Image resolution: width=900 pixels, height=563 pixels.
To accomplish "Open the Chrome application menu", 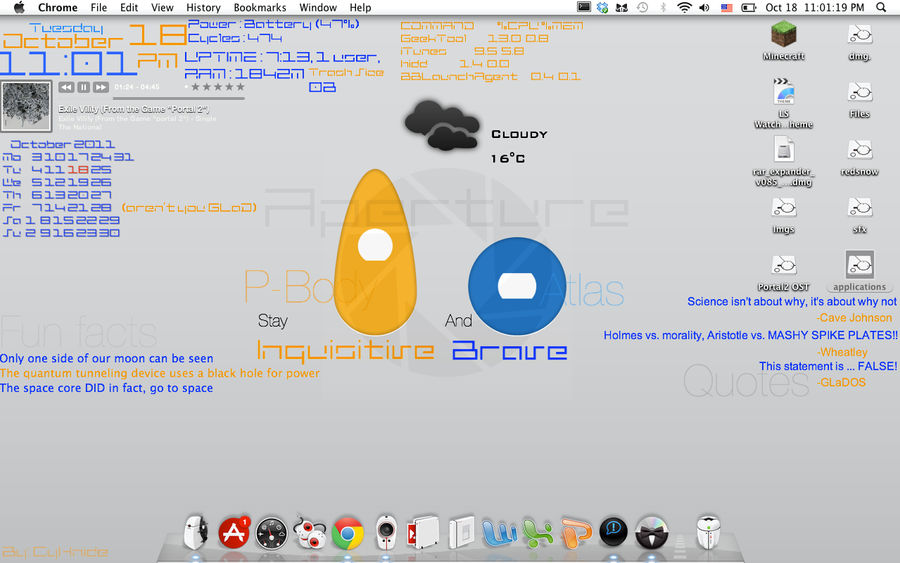I will click(x=57, y=7).
